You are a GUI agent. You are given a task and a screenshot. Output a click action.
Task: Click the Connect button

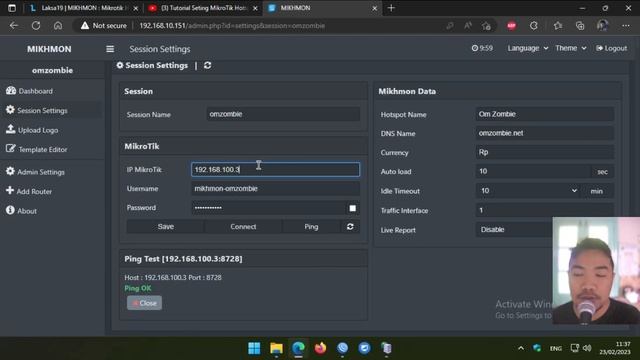(x=243, y=227)
